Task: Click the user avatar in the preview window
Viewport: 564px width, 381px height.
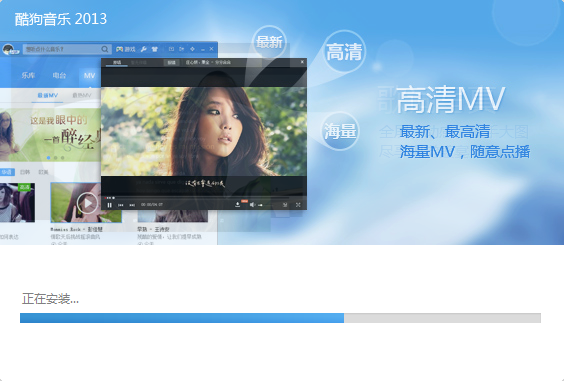Action: (10, 49)
